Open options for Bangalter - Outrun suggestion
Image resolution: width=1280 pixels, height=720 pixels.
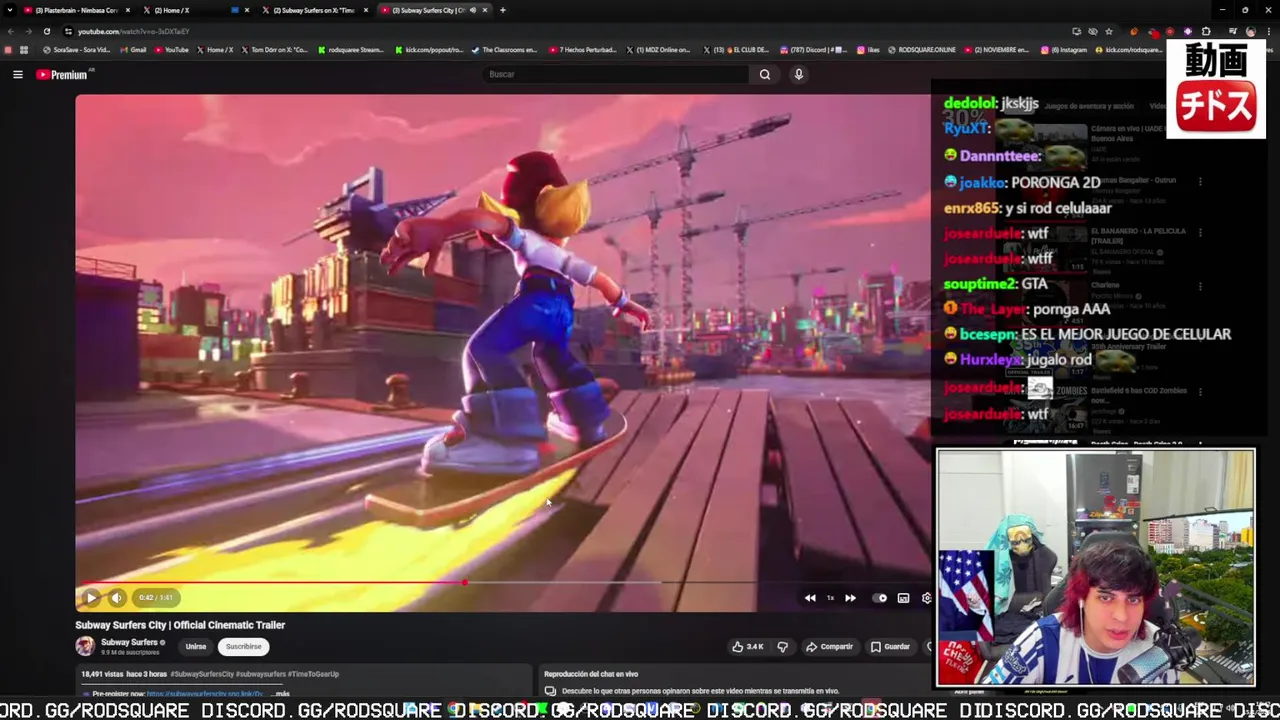tap(1200, 182)
